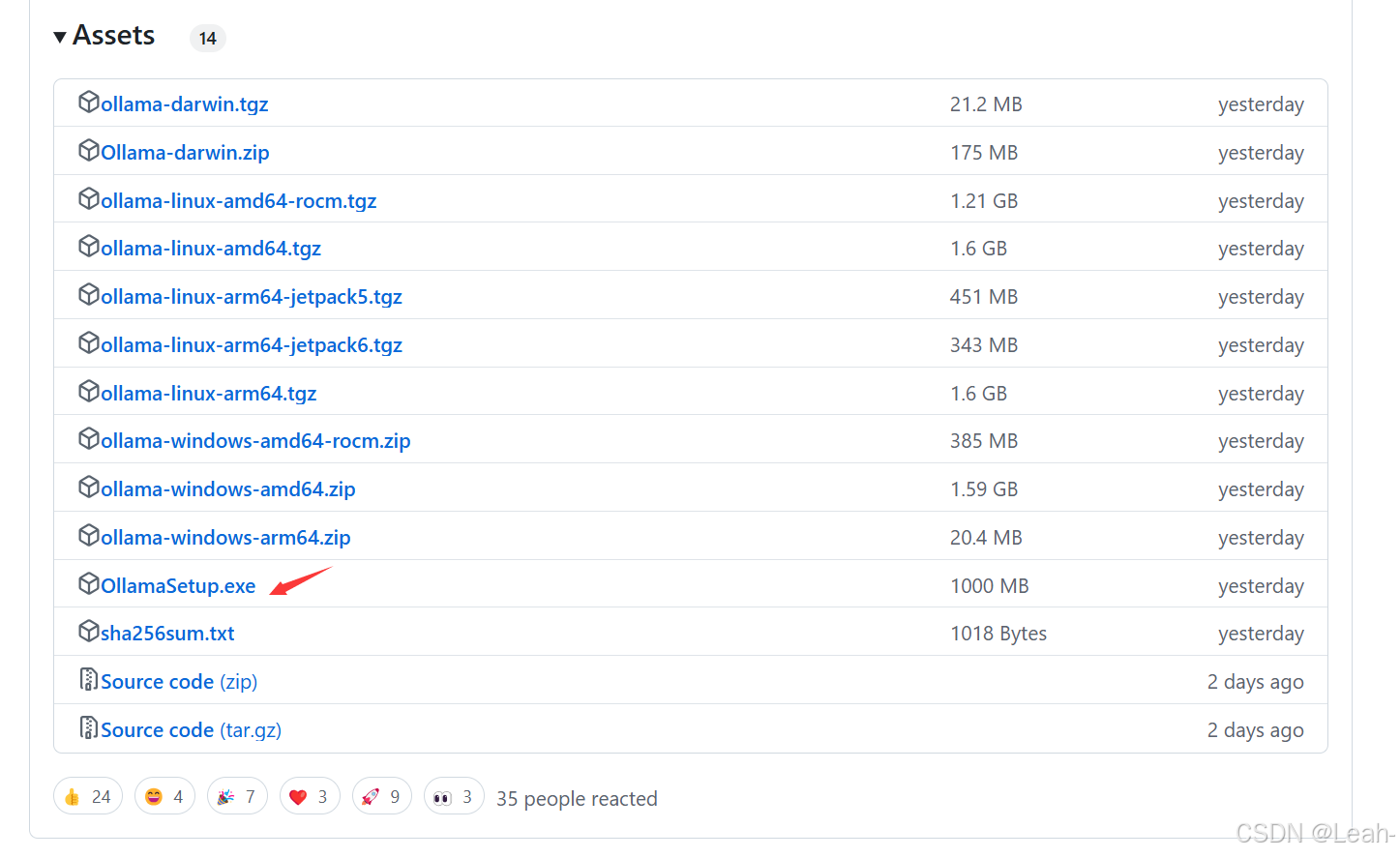Click the package icon beside OllamaSetup.exe
This screenshot has width=1400, height=858.
pos(89,583)
